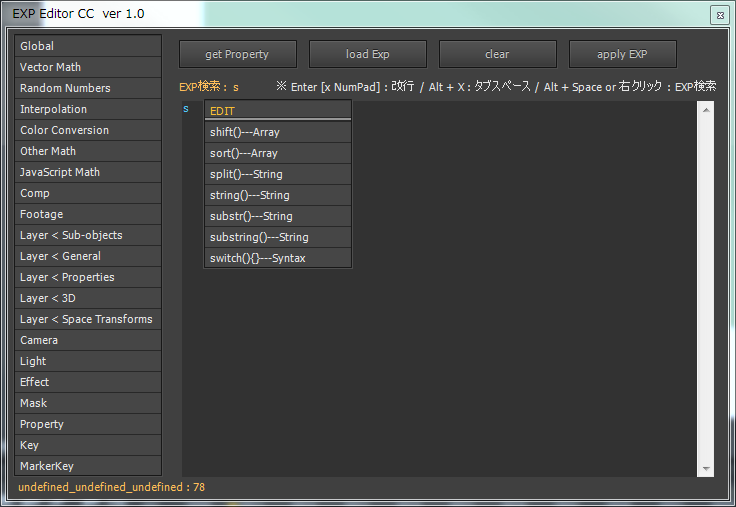Viewport: 736px width, 507px height.
Task: Pick shift()---Array from suggestions
Action: [278, 132]
